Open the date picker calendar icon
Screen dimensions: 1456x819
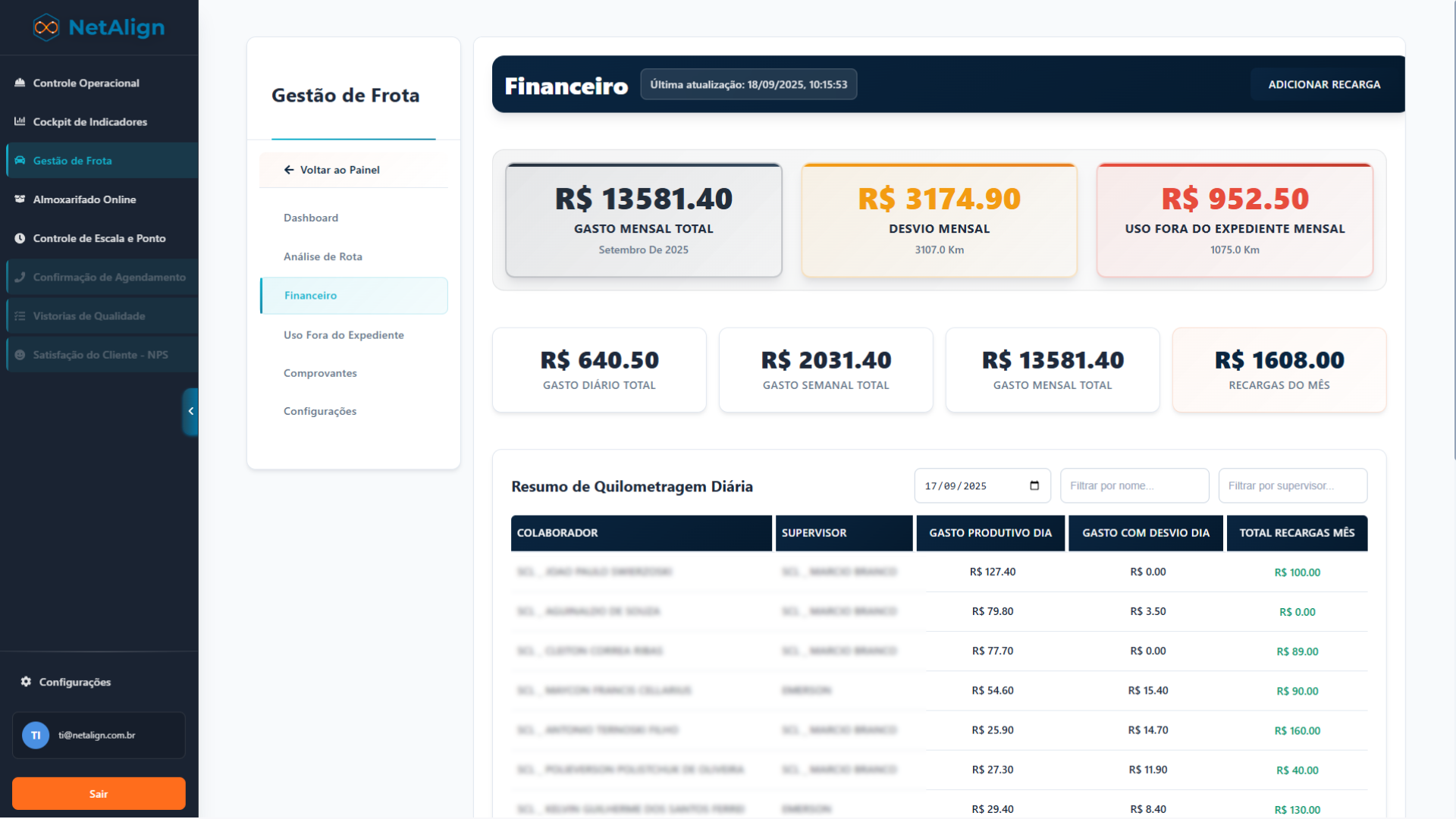tap(1034, 486)
